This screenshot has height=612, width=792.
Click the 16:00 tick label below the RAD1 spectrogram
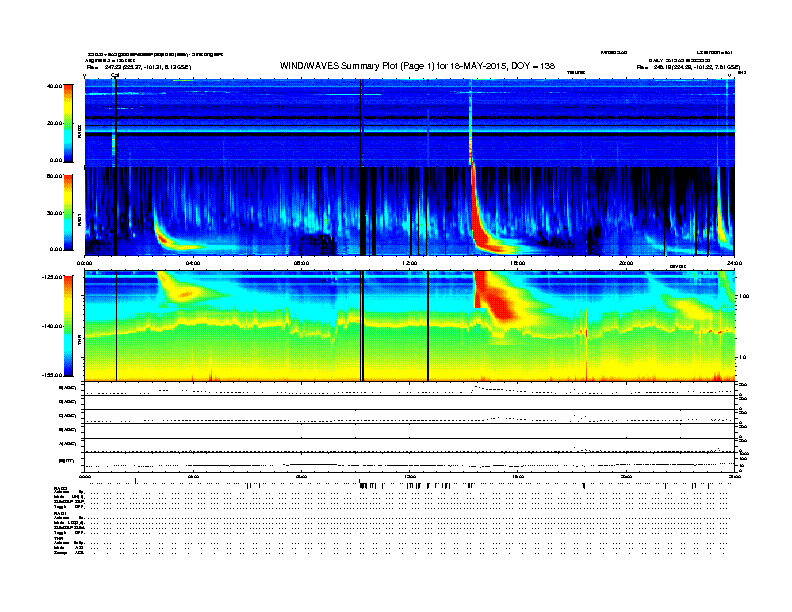coord(518,263)
